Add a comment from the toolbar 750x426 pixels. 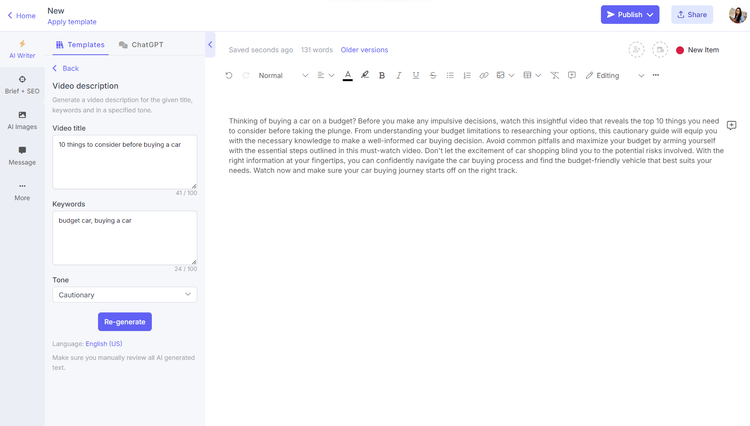[572, 76]
